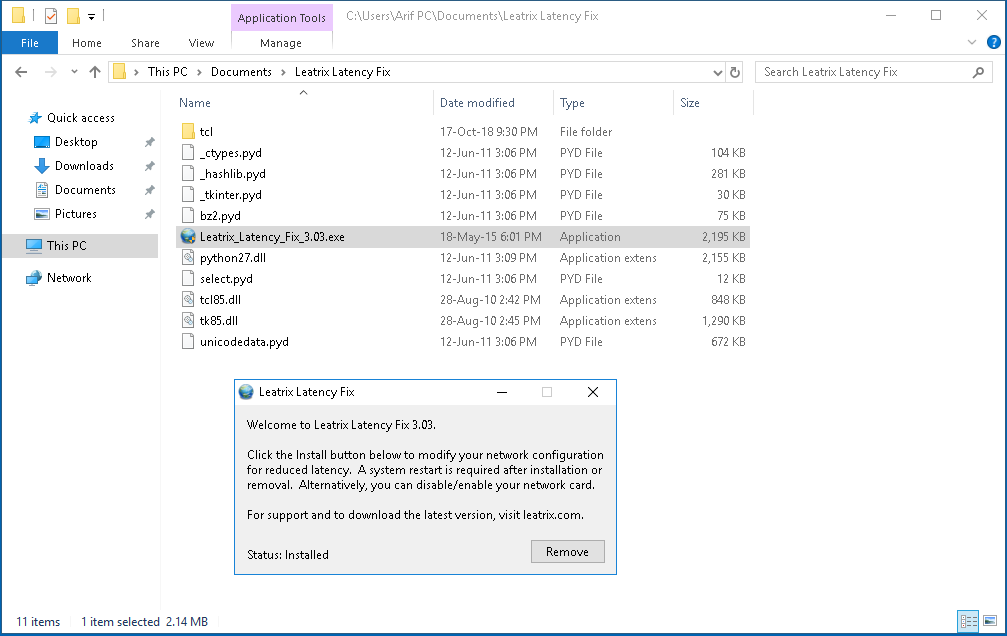Switch to large thumbnails view icon
Image resolution: width=1007 pixels, height=636 pixels.
point(990,621)
